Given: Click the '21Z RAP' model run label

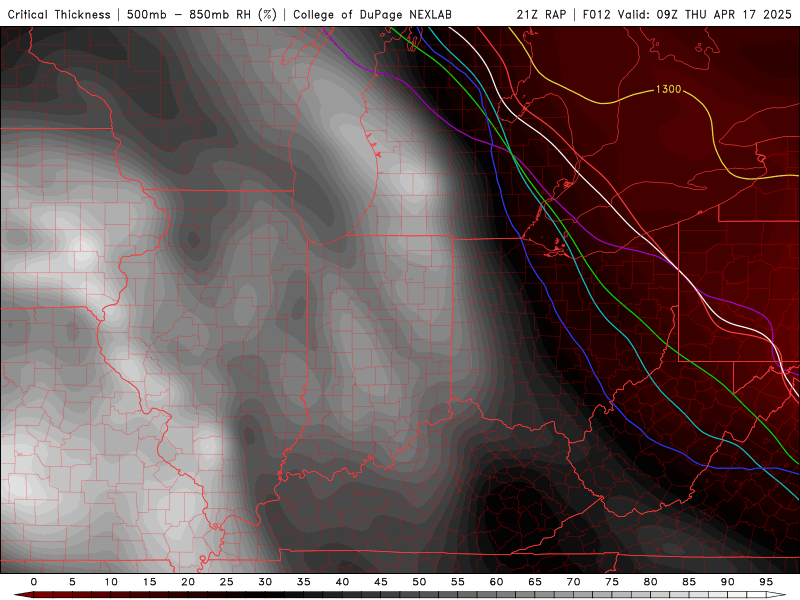Looking at the screenshot, I should pos(541,14).
